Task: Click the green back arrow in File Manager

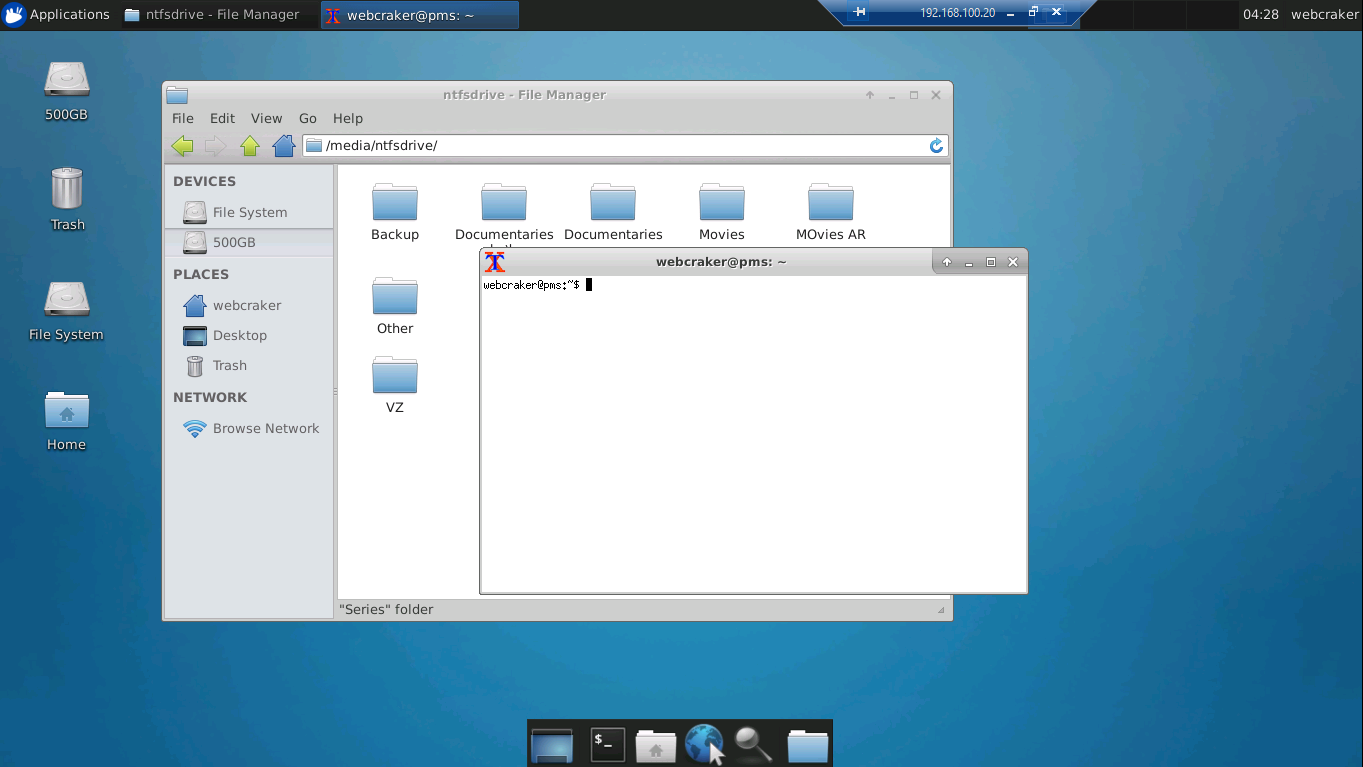Action: (x=182, y=146)
